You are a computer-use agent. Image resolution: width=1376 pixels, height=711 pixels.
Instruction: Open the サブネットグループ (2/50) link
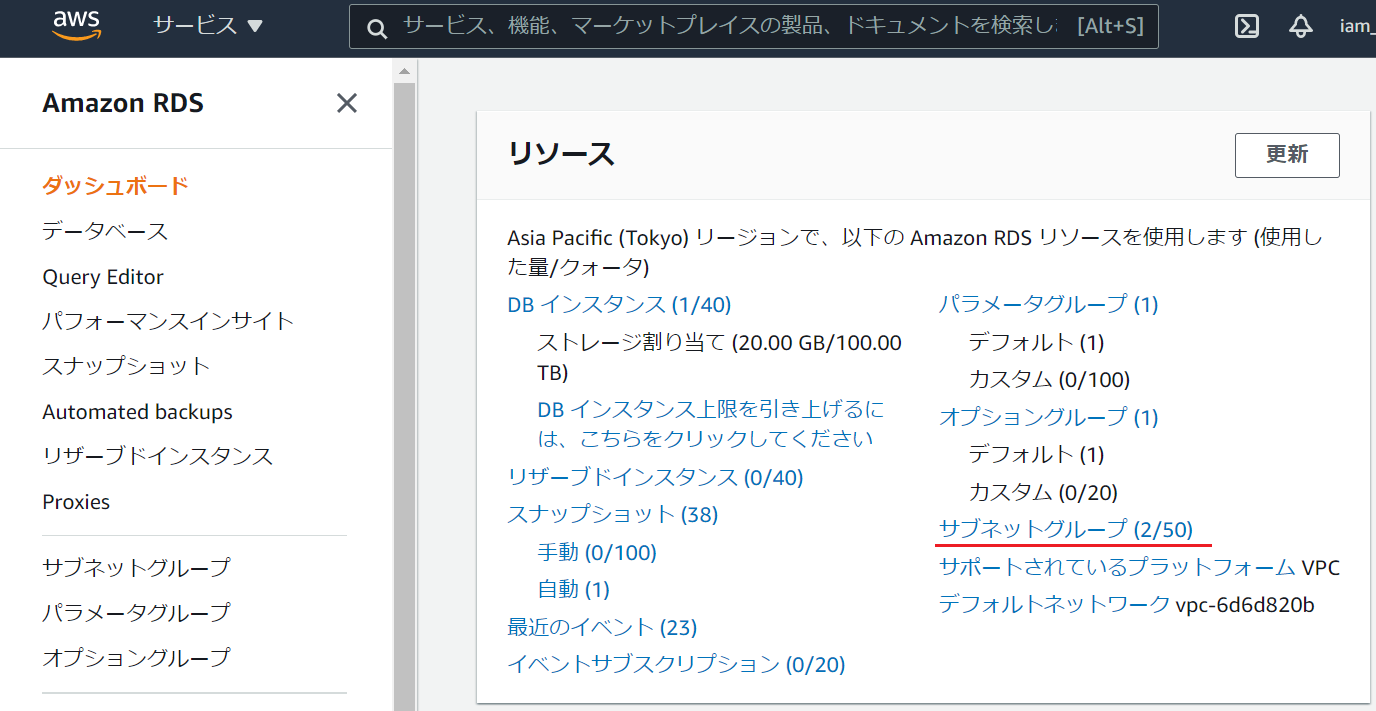[x=1066, y=529]
